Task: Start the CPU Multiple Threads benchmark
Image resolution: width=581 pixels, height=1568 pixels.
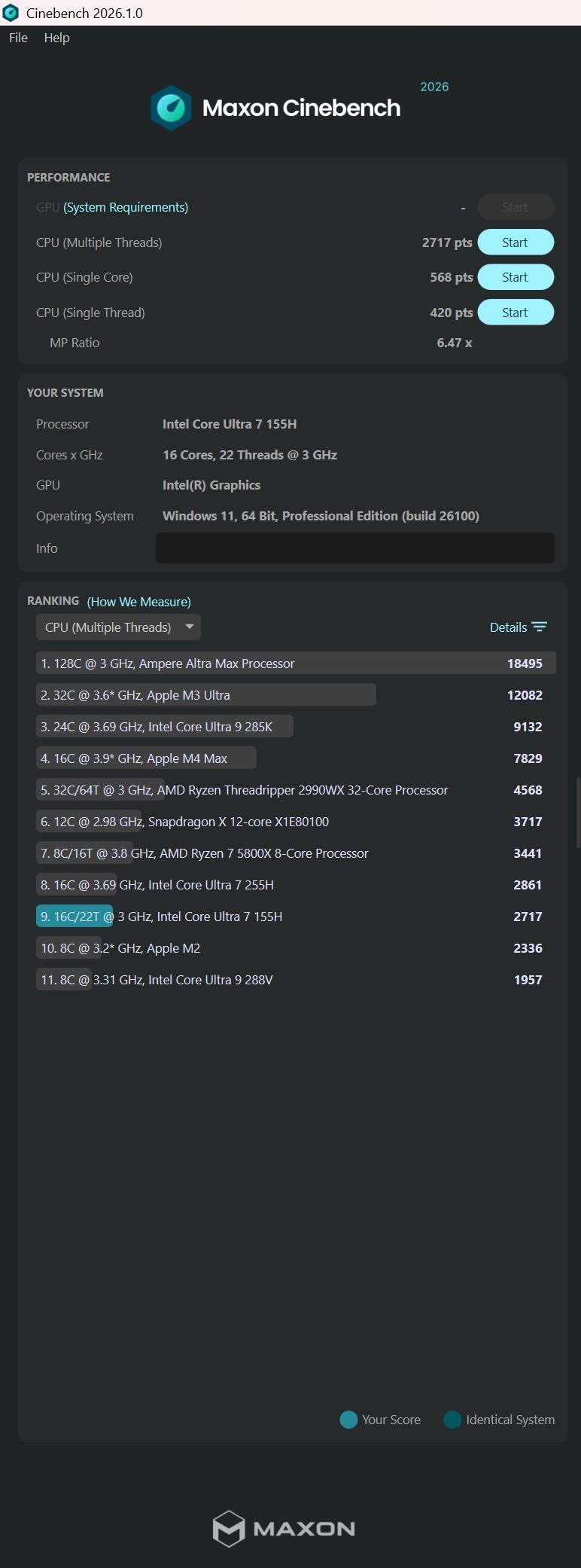Action: point(516,242)
